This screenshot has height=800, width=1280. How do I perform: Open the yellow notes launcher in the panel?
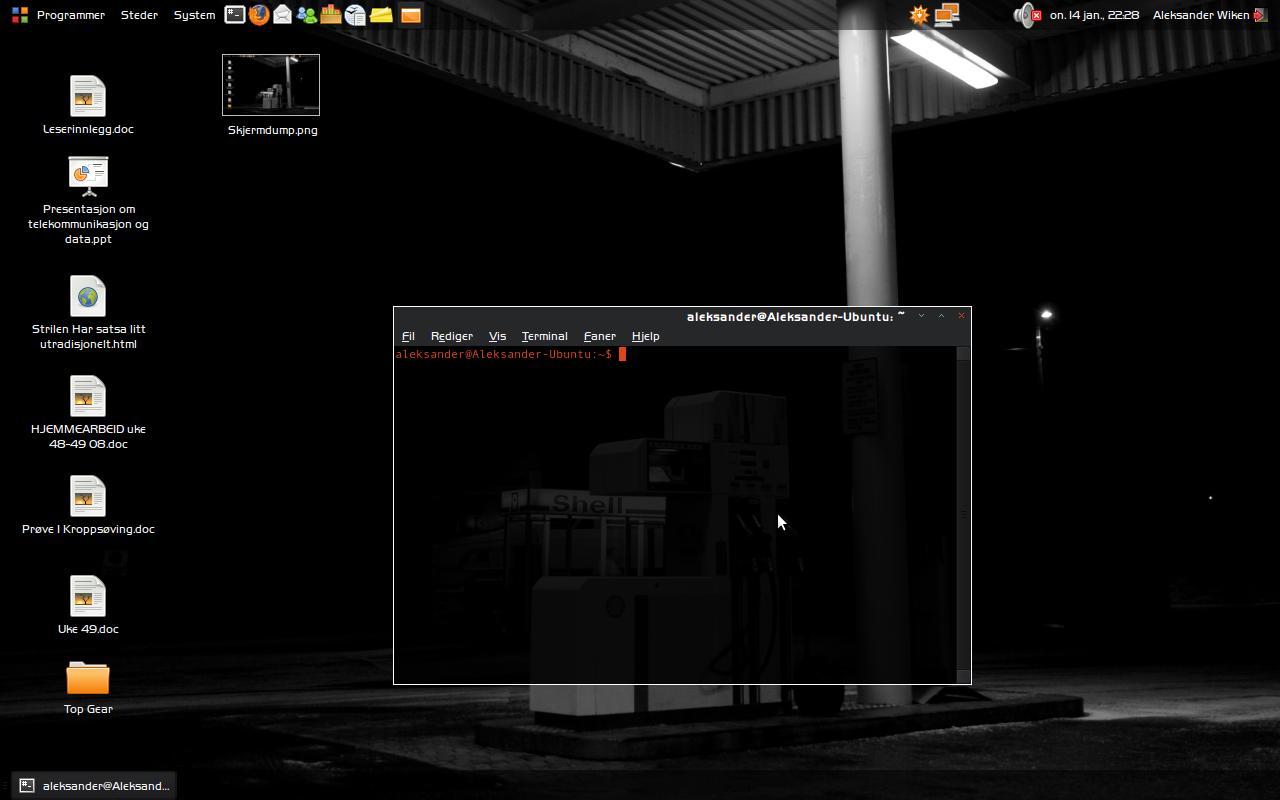pos(381,14)
